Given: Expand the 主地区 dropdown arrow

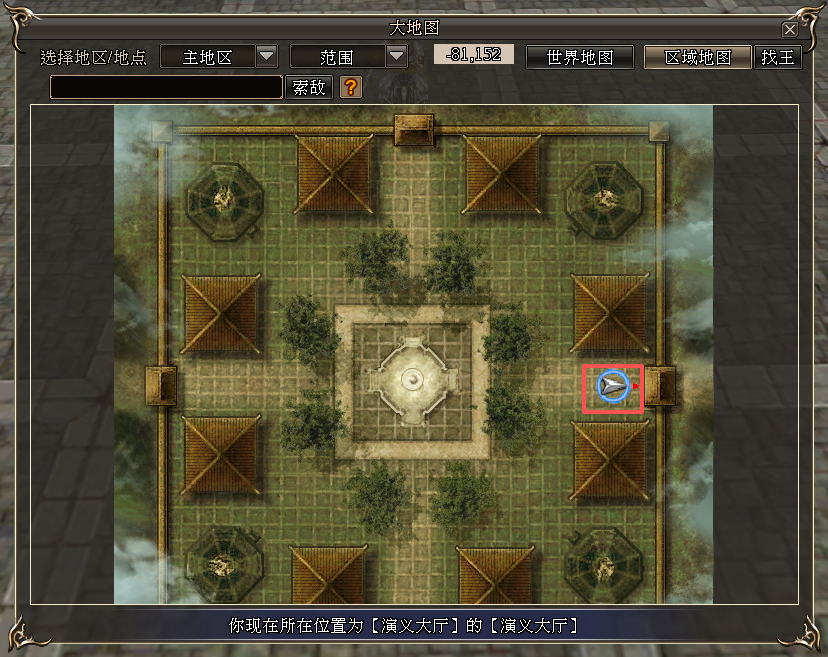Looking at the screenshot, I should [x=267, y=56].
